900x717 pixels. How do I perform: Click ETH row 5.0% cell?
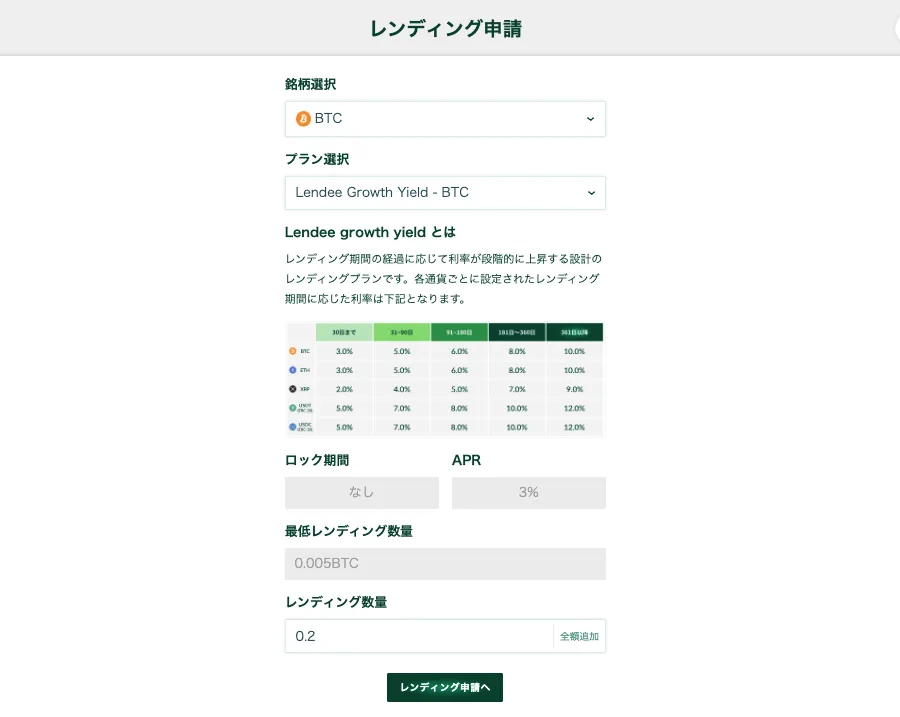click(x=402, y=370)
